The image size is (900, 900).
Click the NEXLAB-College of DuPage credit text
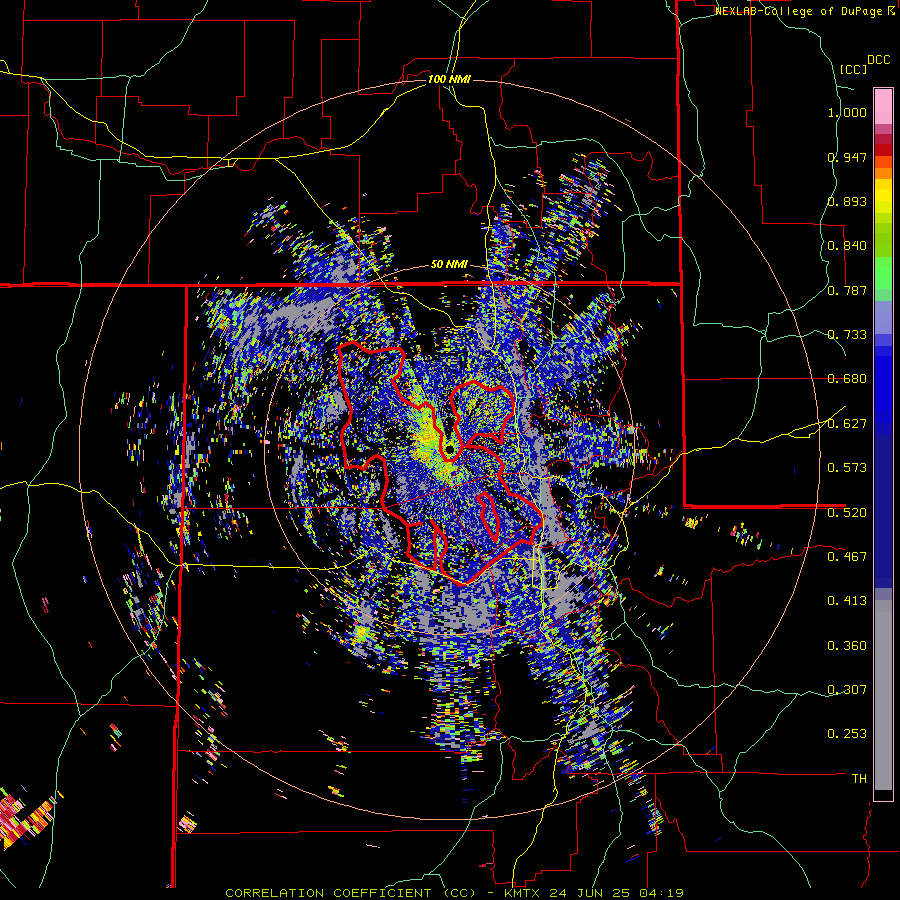(x=798, y=11)
